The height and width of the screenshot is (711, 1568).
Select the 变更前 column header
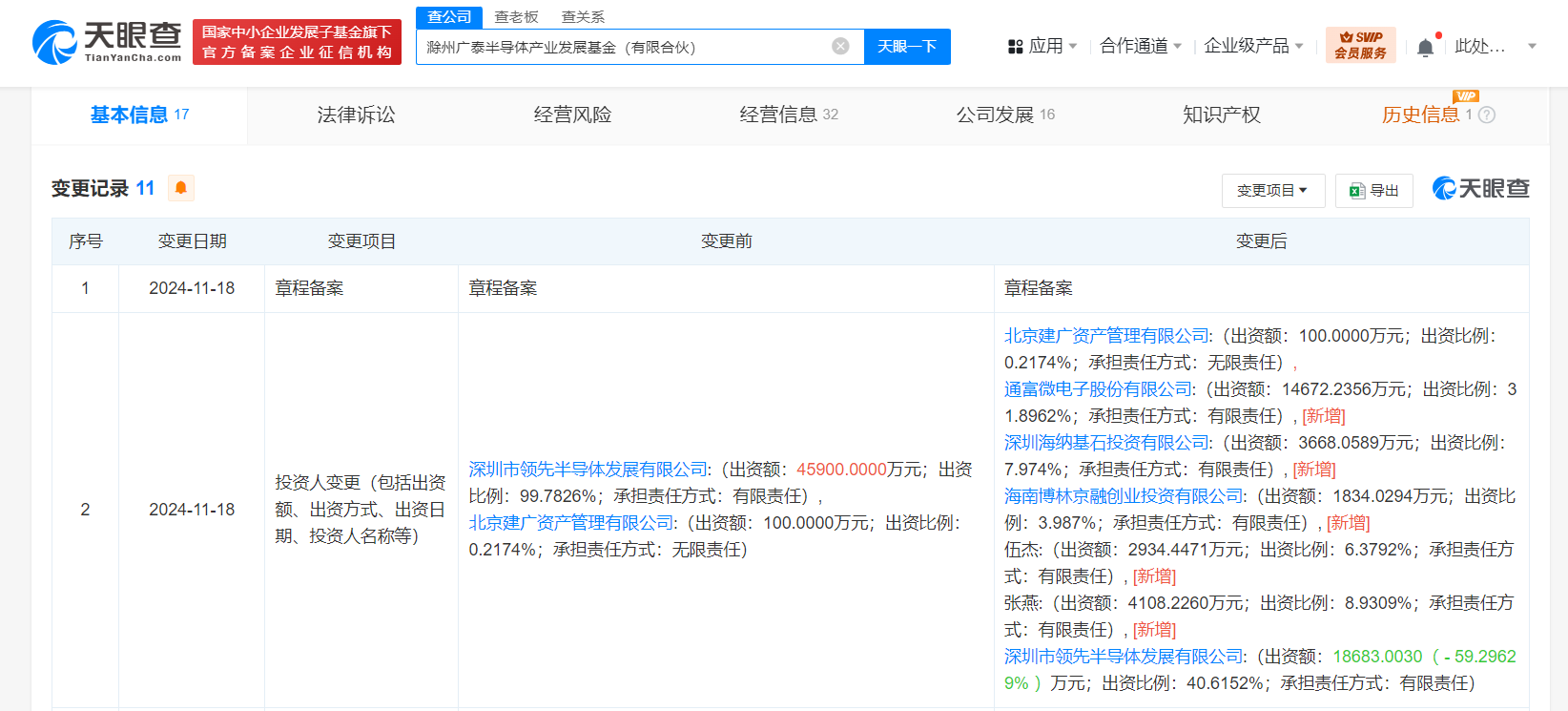click(726, 241)
